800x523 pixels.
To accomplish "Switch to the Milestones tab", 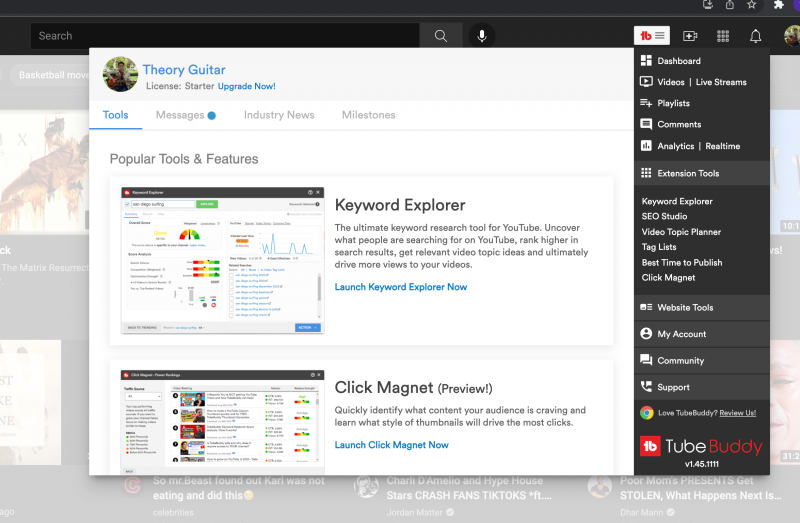I will tap(368, 115).
